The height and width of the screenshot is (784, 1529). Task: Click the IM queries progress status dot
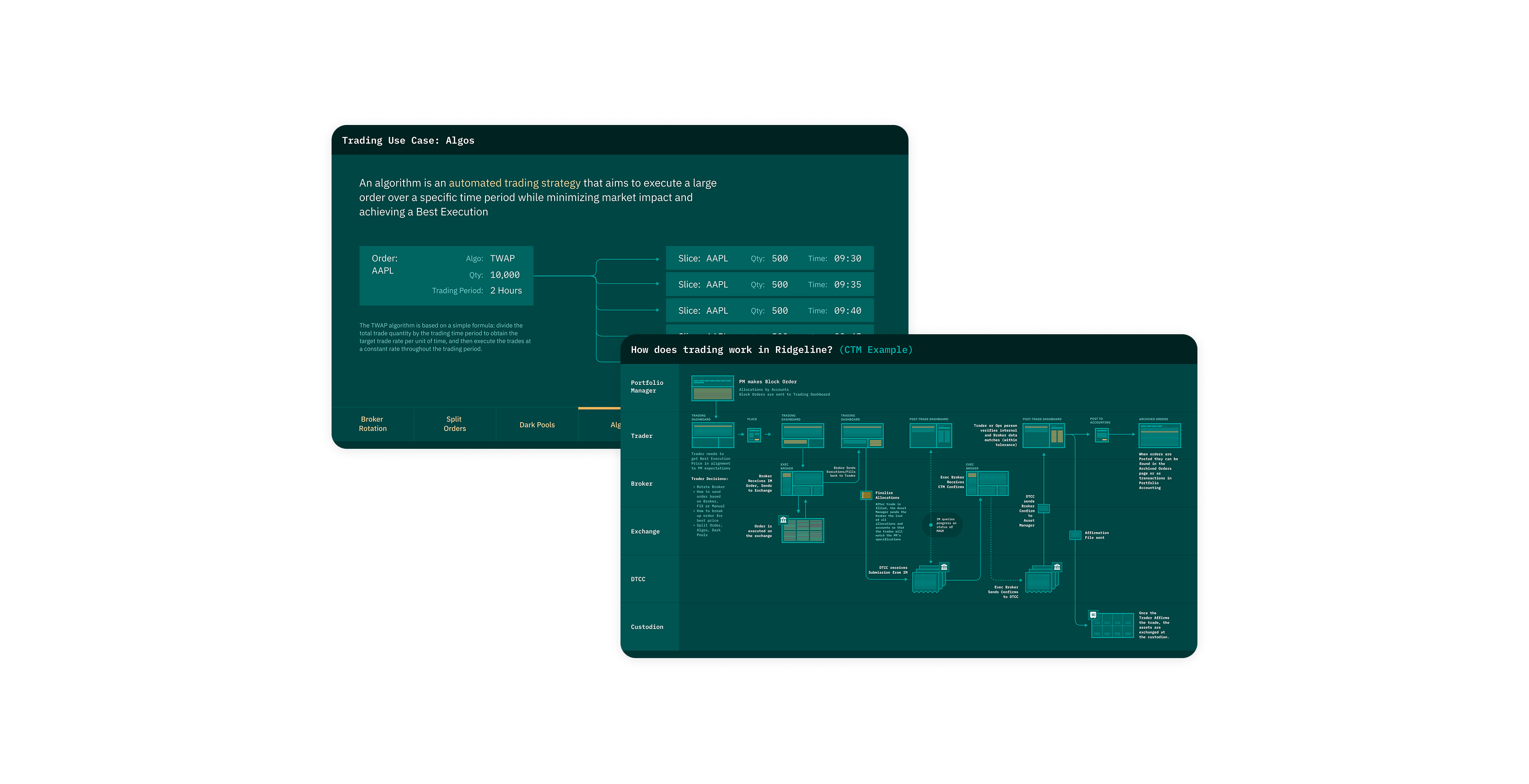click(x=931, y=525)
